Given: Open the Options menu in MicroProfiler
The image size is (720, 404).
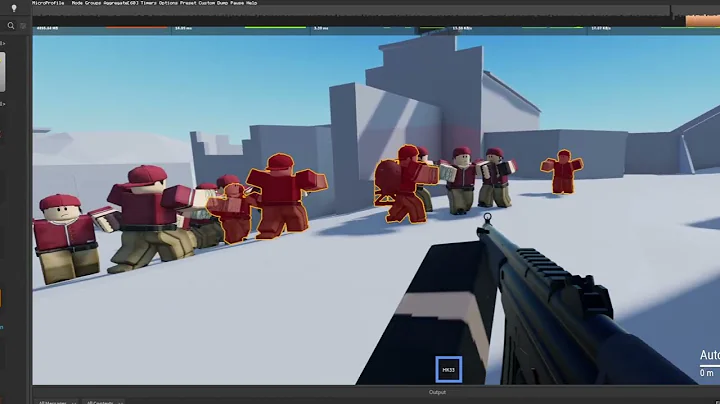Looking at the screenshot, I should (x=168, y=3).
